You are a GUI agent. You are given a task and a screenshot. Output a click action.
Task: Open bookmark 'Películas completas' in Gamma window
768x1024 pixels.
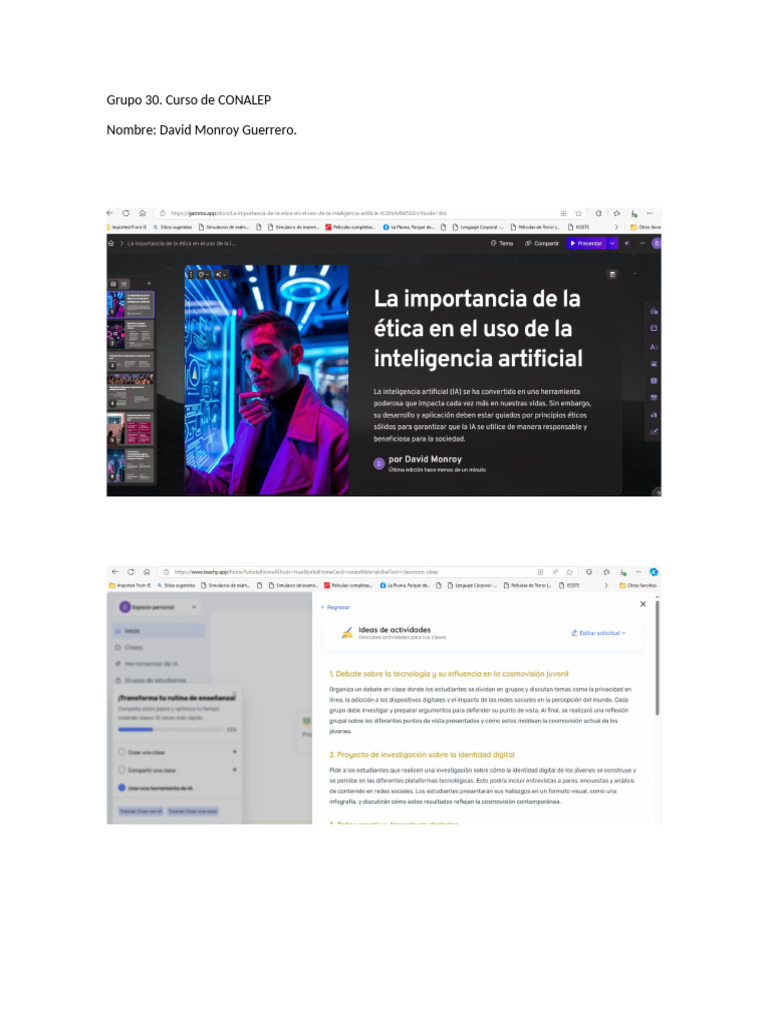(350, 227)
